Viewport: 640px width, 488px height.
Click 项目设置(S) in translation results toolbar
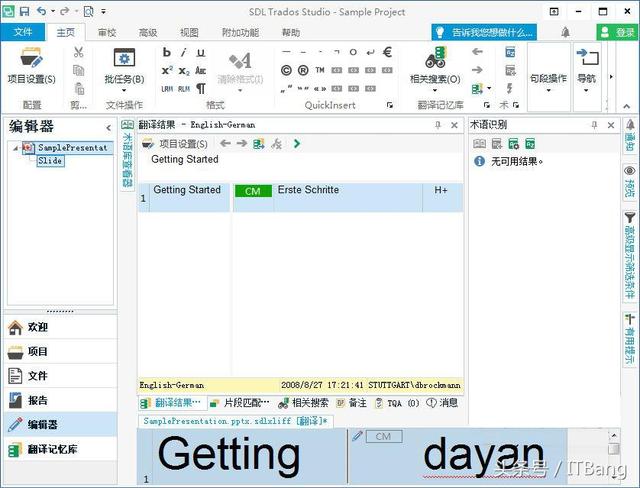175,144
